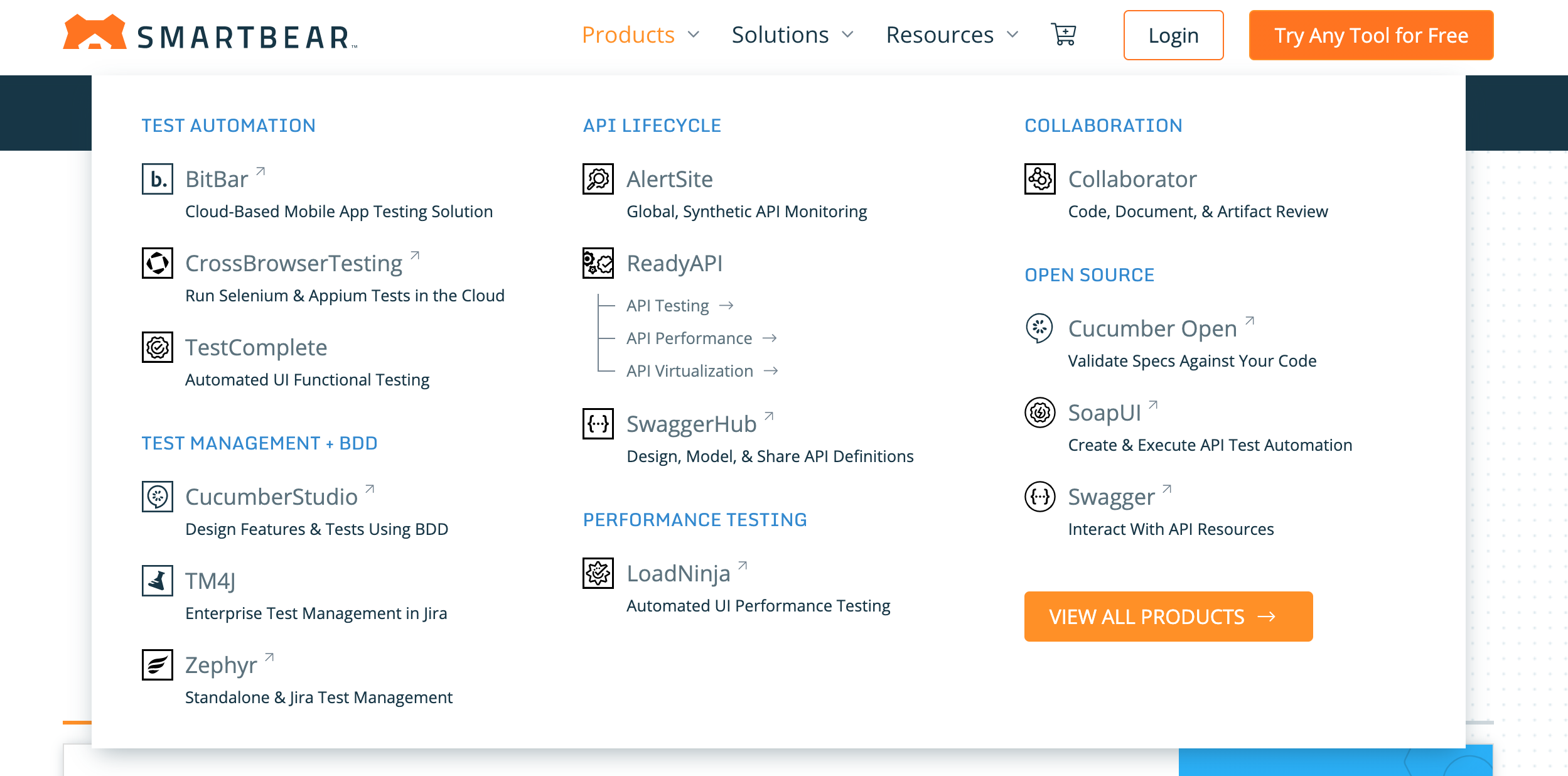Click the BitBar cloud testing icon
The image size is (1568, 776).
pos(158,179)
